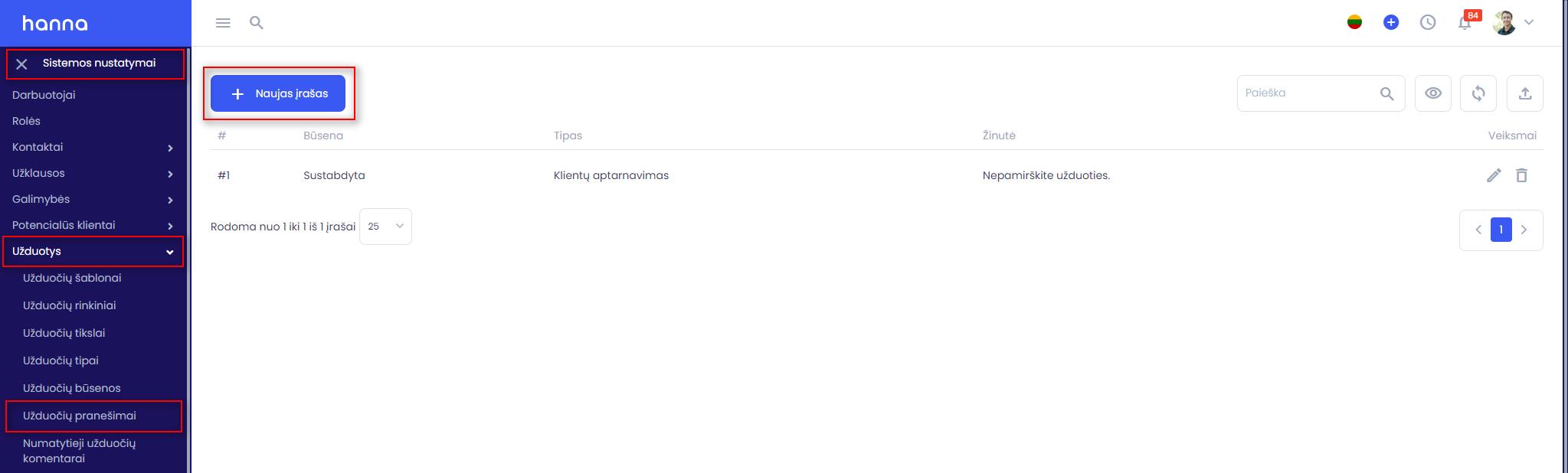Click the blue plus quick-add icon

(x=1391, y=22)
